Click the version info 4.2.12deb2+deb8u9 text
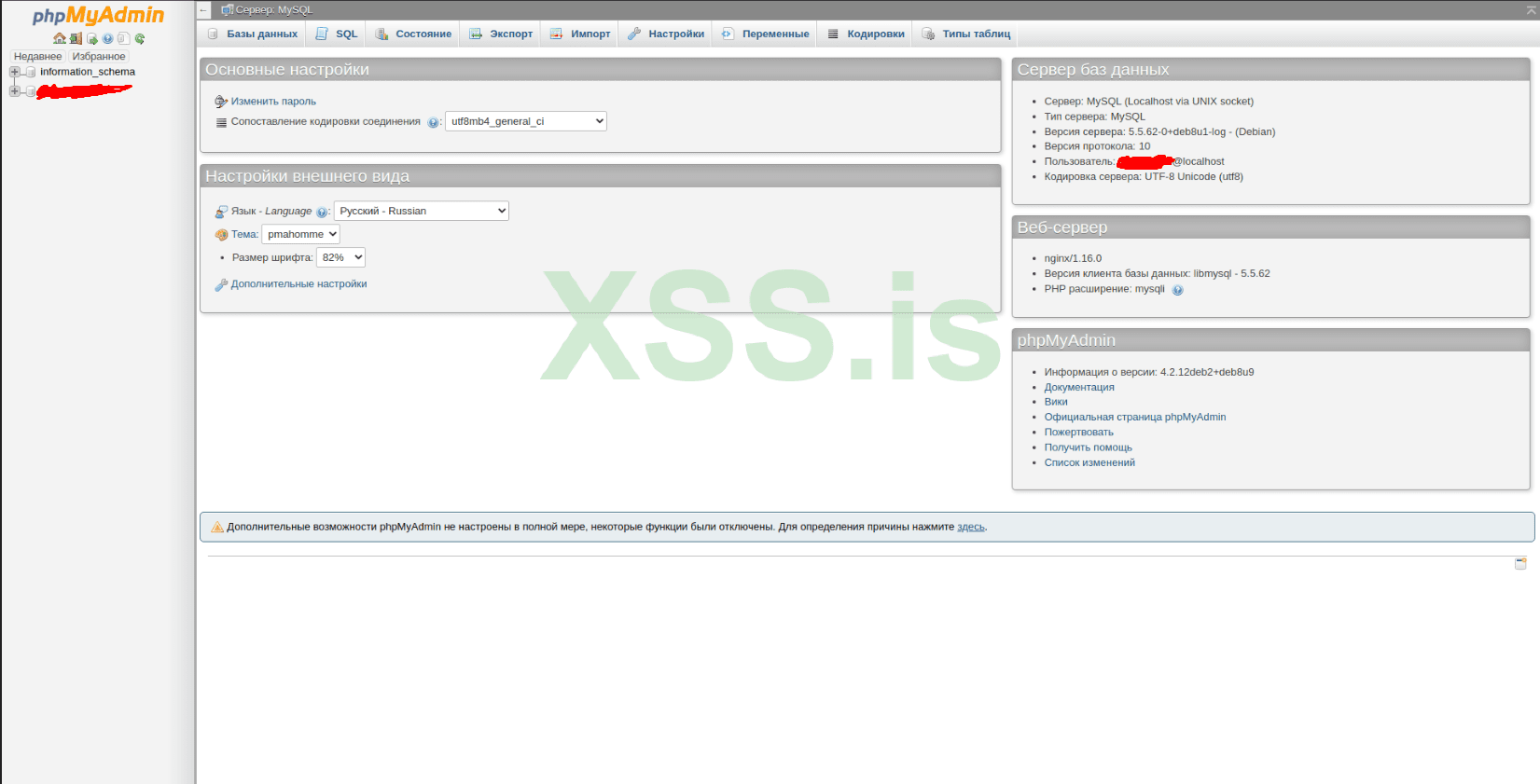Viewport: 1540px width, 784px height. (x=1149, y=372)
